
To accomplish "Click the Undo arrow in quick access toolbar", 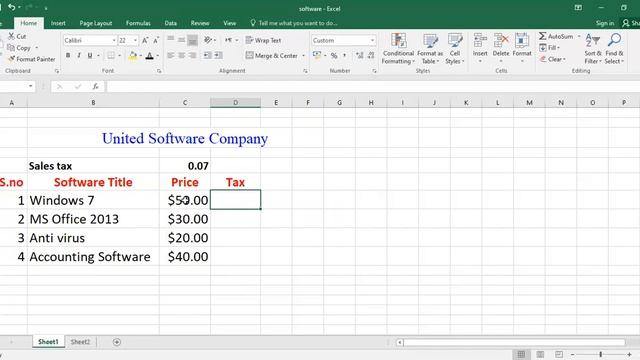I will [11, 7].
